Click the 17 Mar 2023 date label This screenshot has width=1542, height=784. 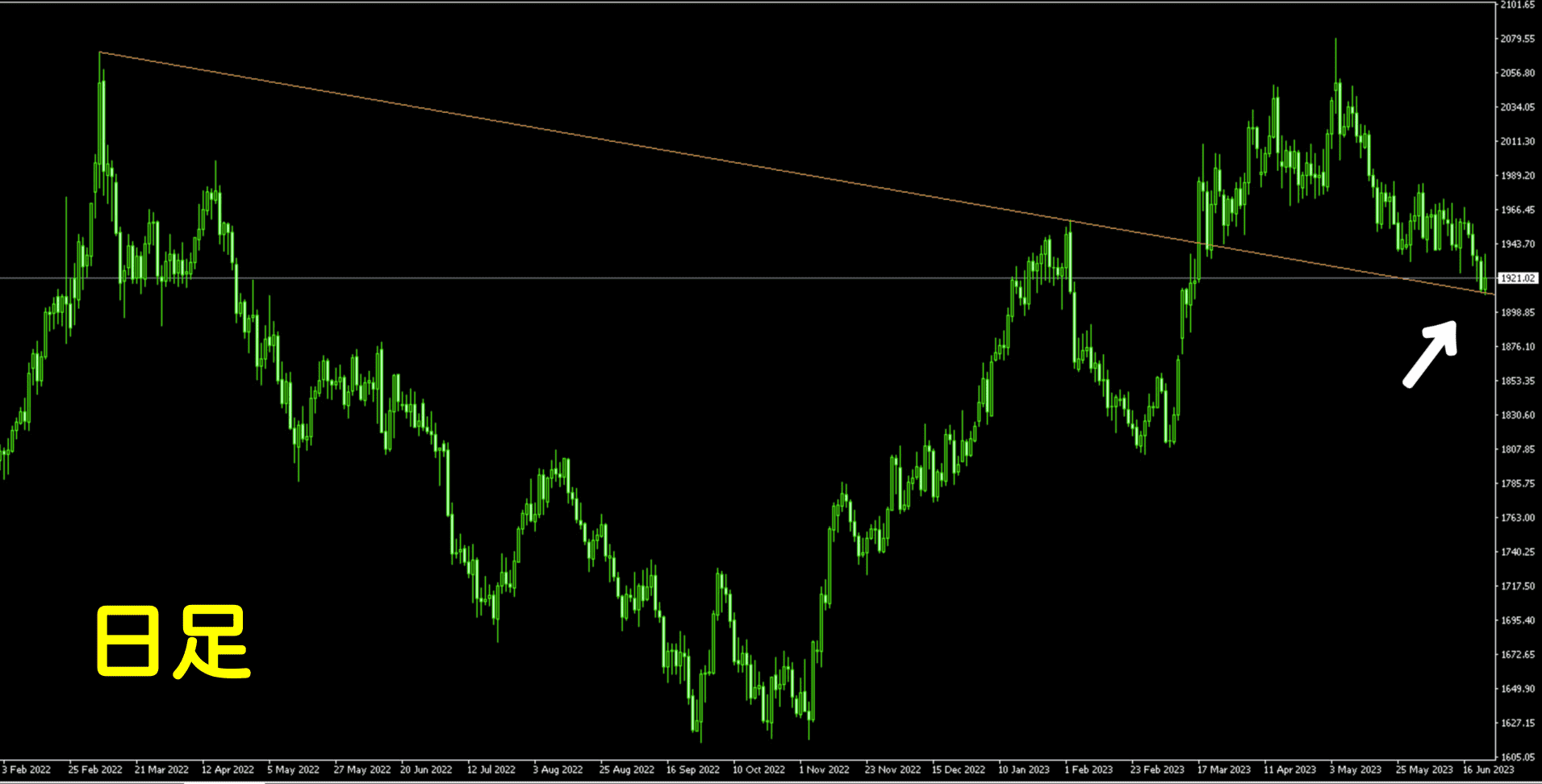click(1223, 769)
